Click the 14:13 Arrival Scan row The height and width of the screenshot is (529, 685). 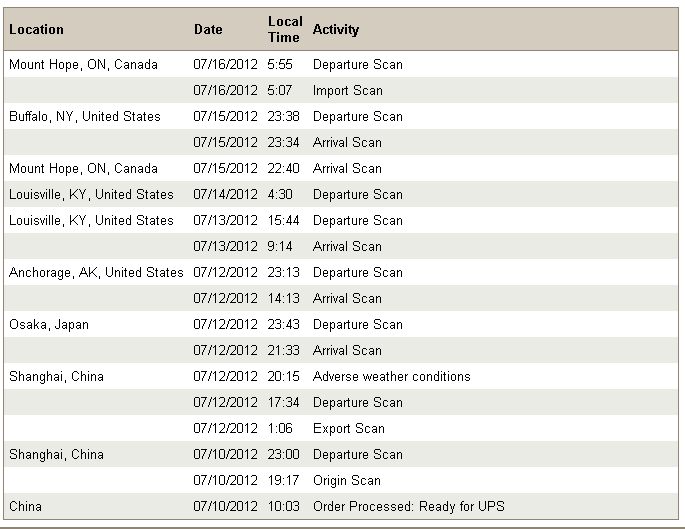tap(341, 298)
